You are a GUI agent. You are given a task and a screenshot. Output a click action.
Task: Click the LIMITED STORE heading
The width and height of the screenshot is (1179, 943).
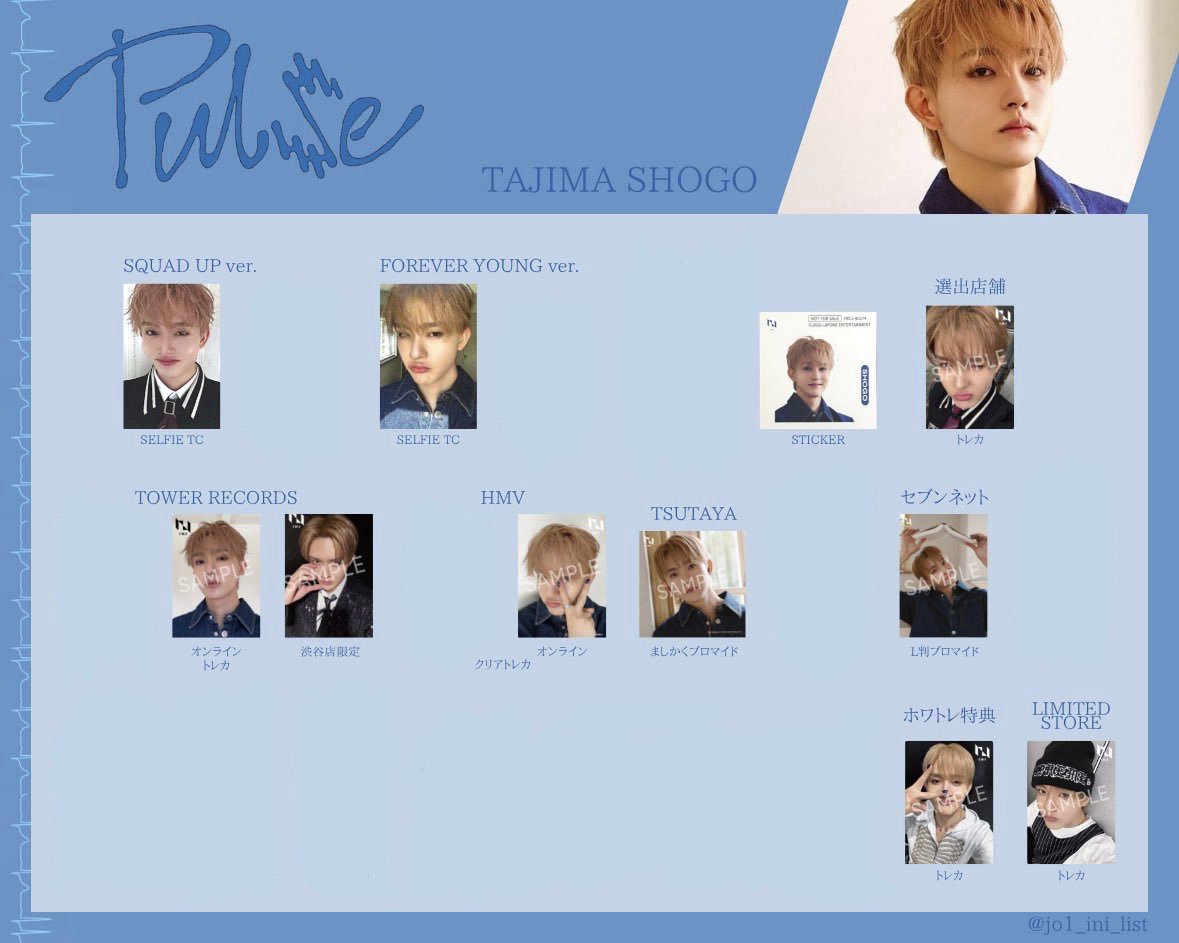click(x=1071, y=715)
